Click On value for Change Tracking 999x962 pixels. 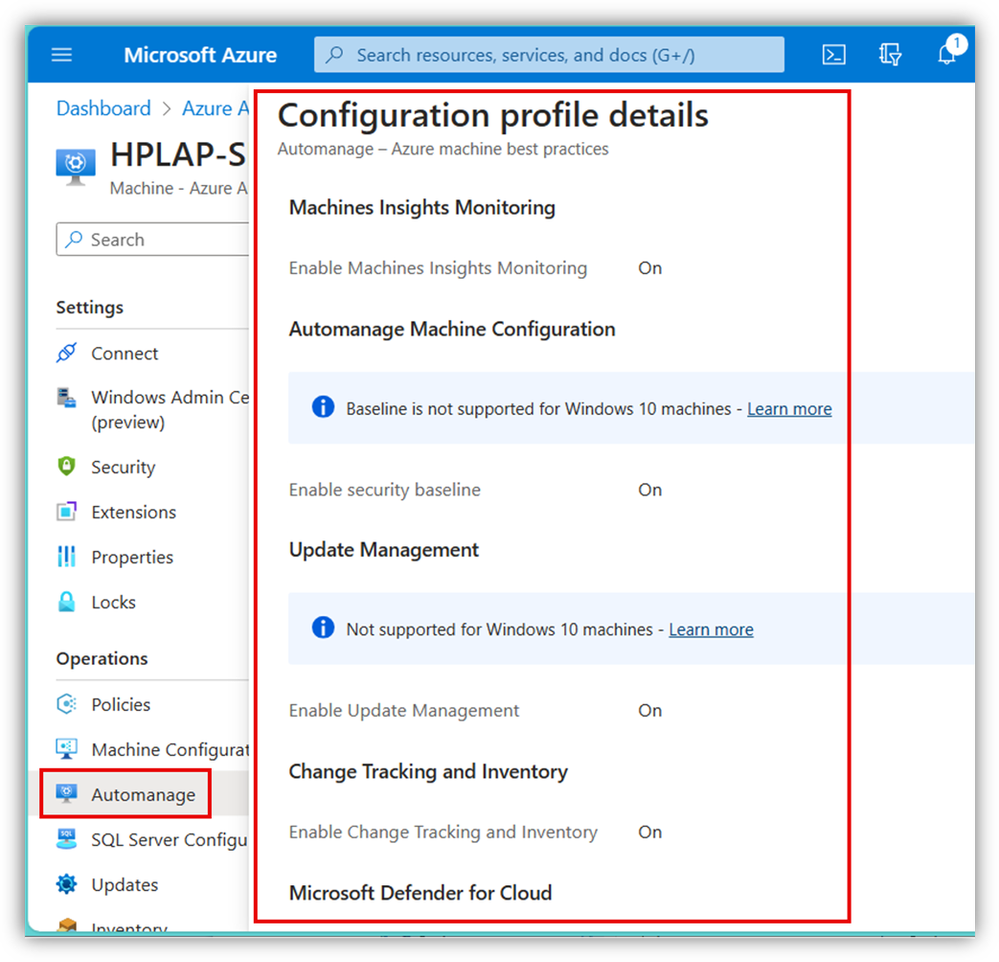click(650, 832)
